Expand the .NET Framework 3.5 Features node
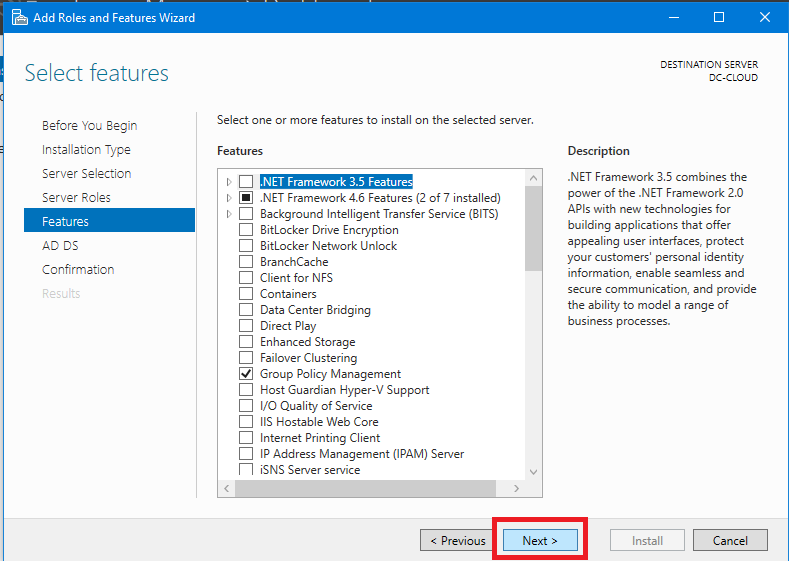 tap(229, 182)
